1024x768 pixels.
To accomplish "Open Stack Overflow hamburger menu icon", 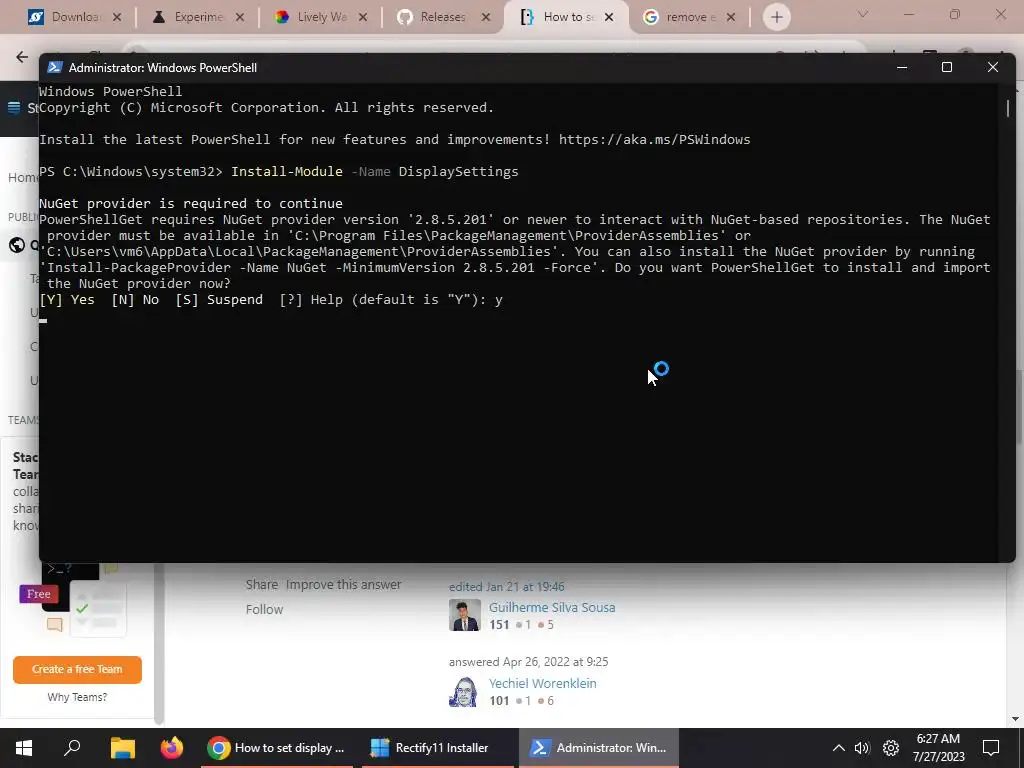I will [x=14, y=108].
